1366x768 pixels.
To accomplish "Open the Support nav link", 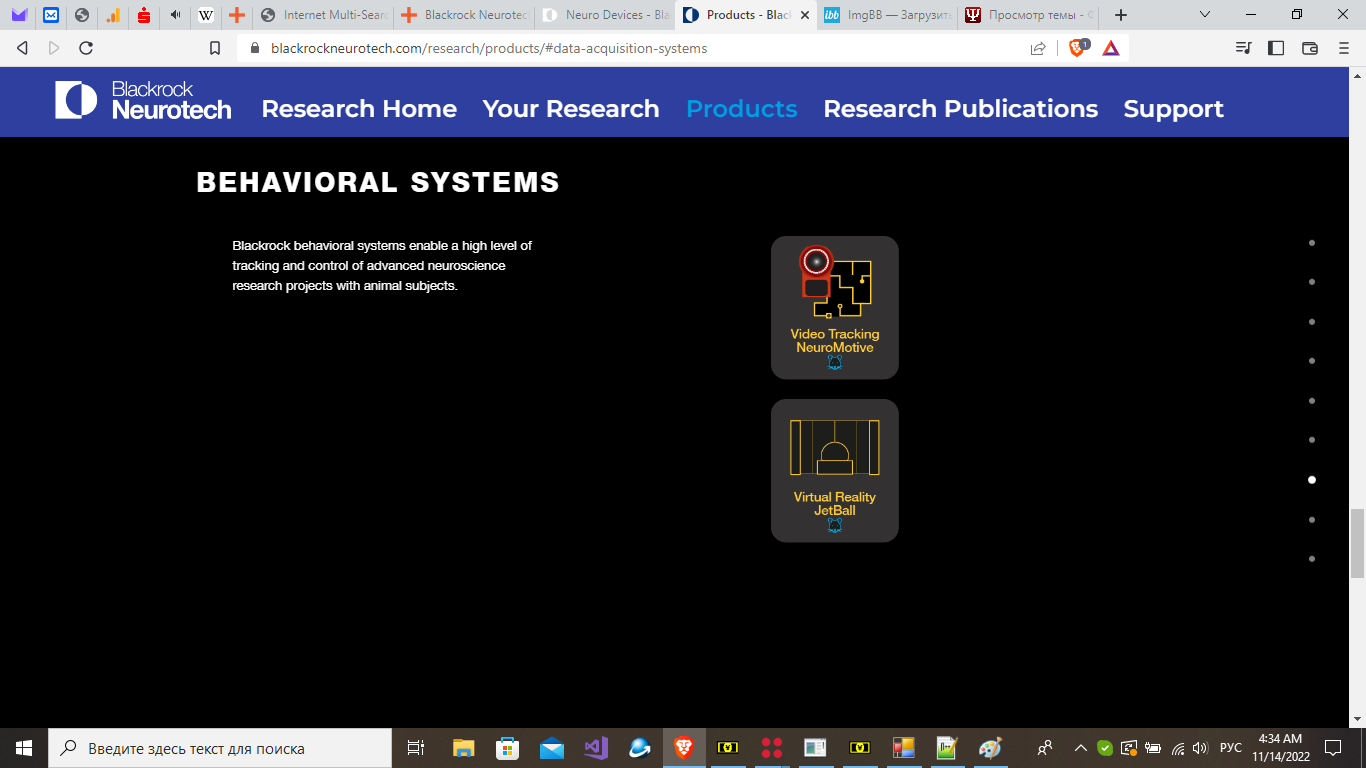I will tap(1174, 109).
